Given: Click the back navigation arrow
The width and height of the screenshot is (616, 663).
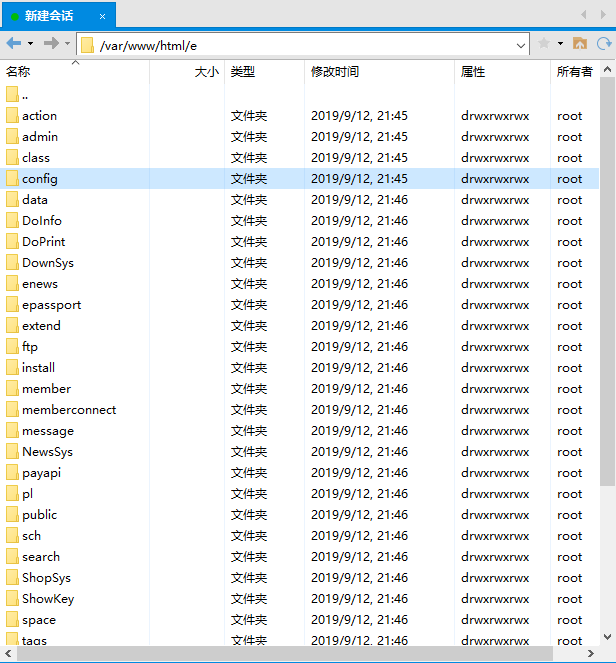Looking at the screenshot, I should (x=13, y=43).
